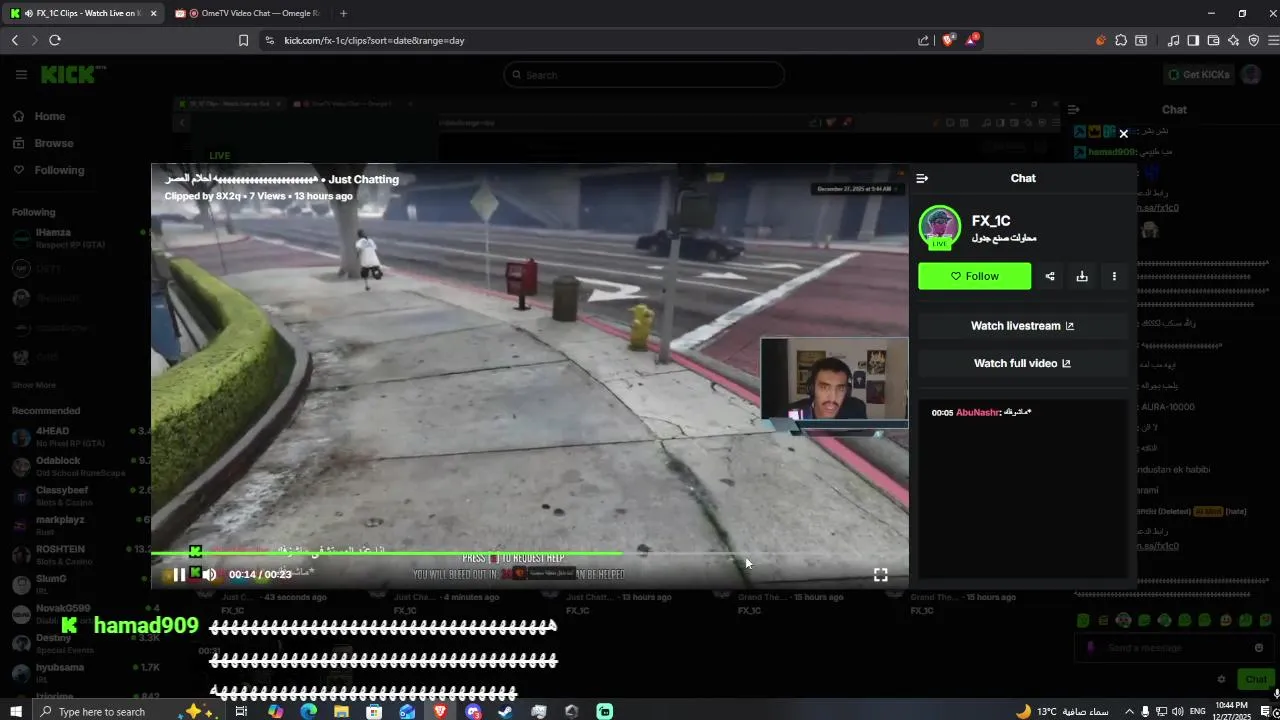Focus the Kick search field
The height and width of the screenshot is (720, 1280).
644,75
